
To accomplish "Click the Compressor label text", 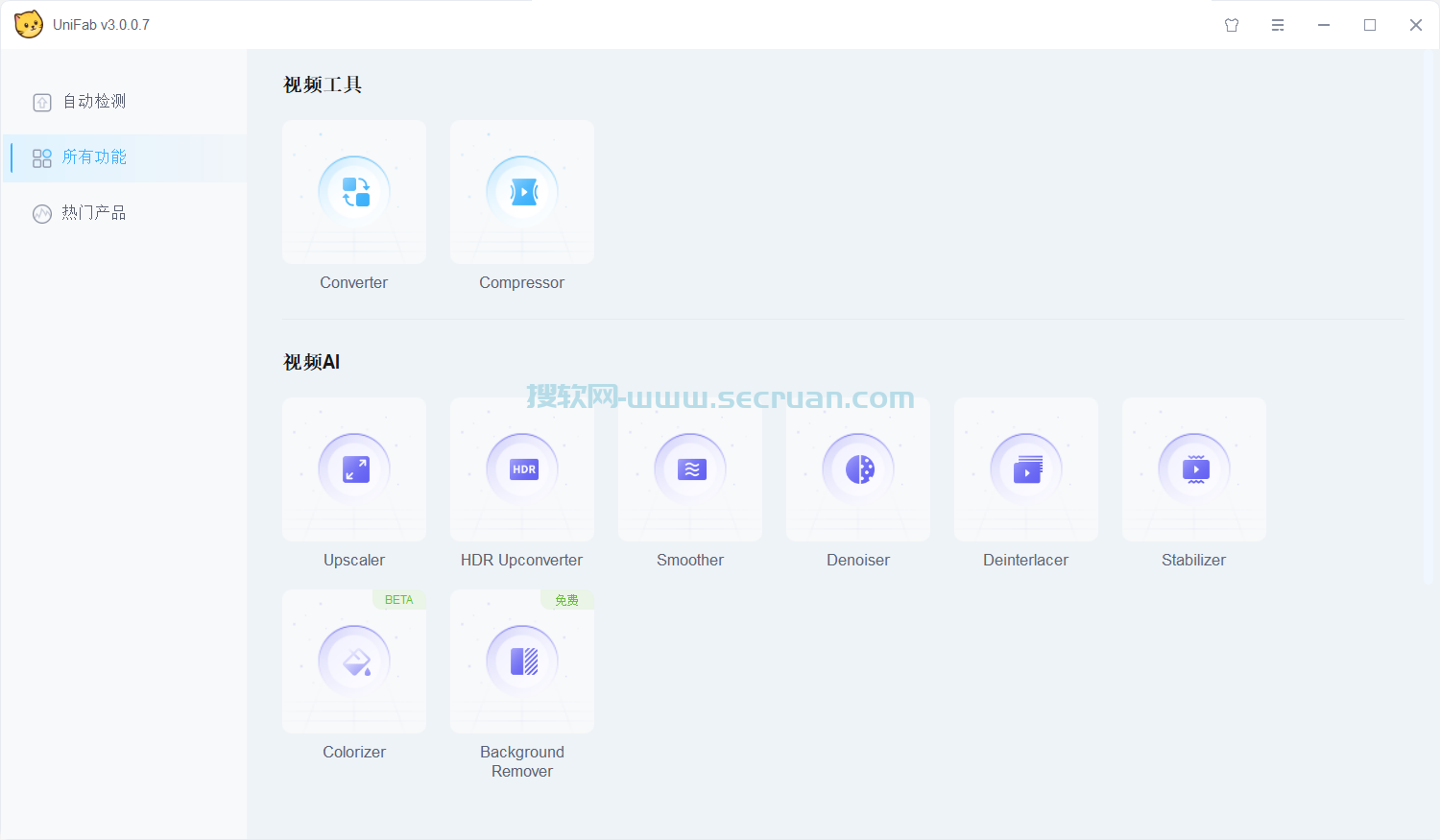I will (x=522, y=282).
